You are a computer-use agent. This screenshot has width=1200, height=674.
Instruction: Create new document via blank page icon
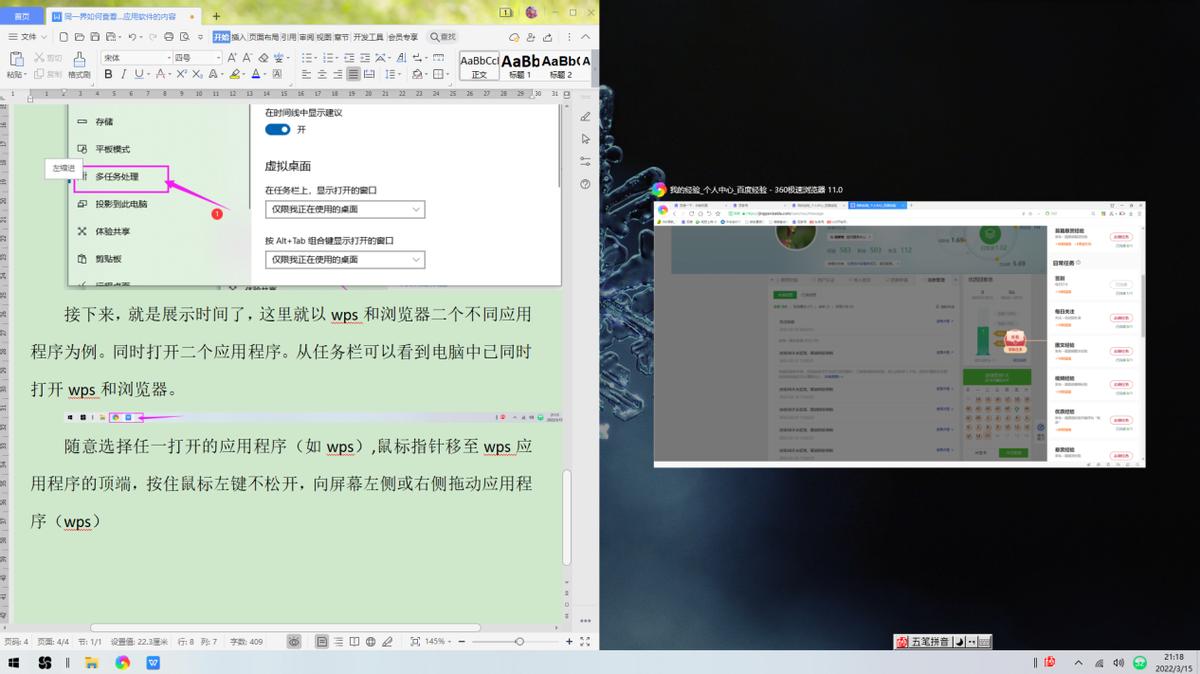tap(63, 36)
